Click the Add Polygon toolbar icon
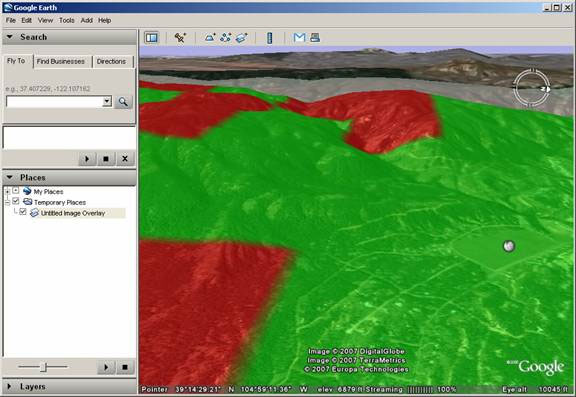The height and width of the screenshot is (397, 576). click(x=210, y=37)
